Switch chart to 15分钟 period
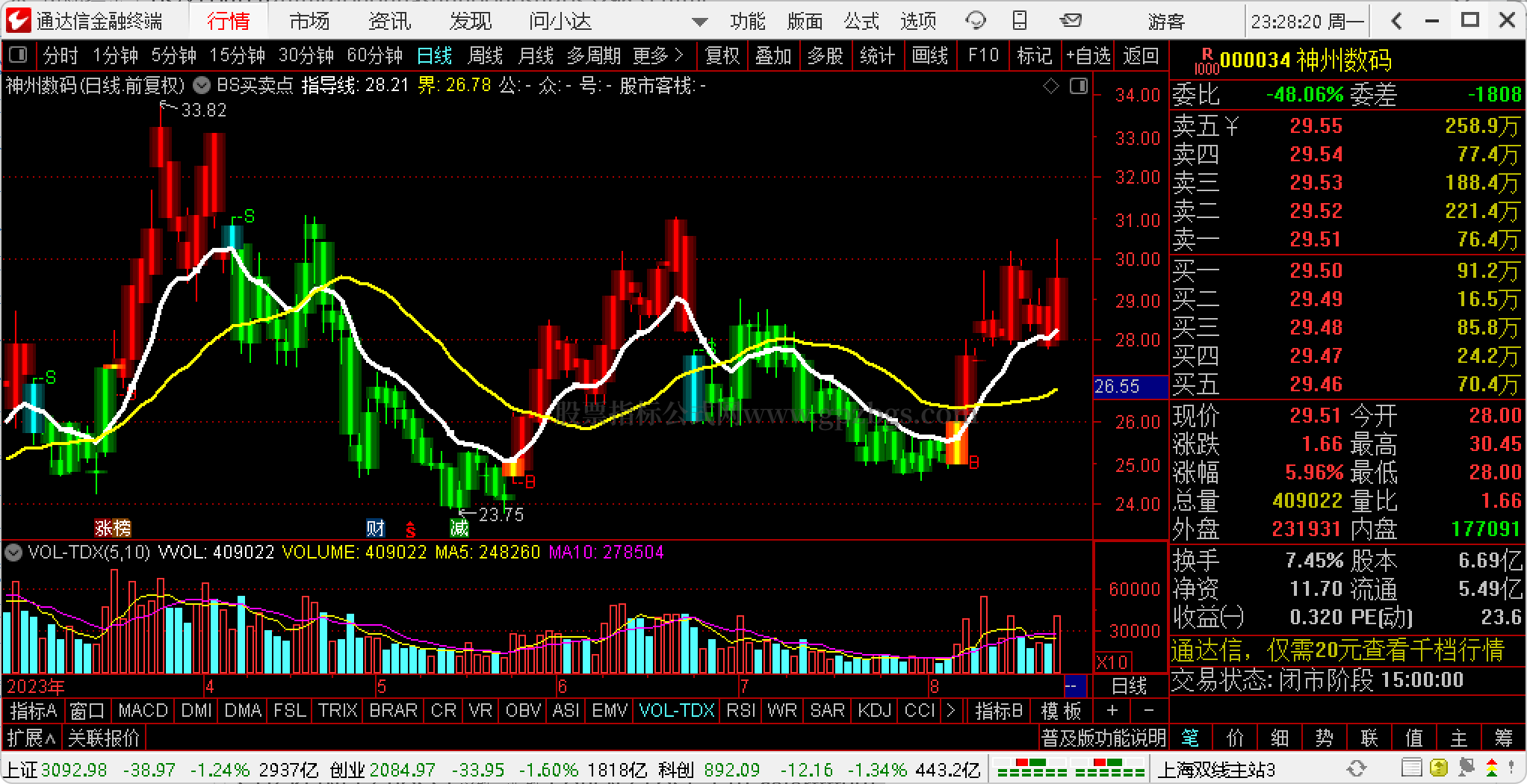The width and height of the screenshot is (1527, 784). (x=237, y=56)
